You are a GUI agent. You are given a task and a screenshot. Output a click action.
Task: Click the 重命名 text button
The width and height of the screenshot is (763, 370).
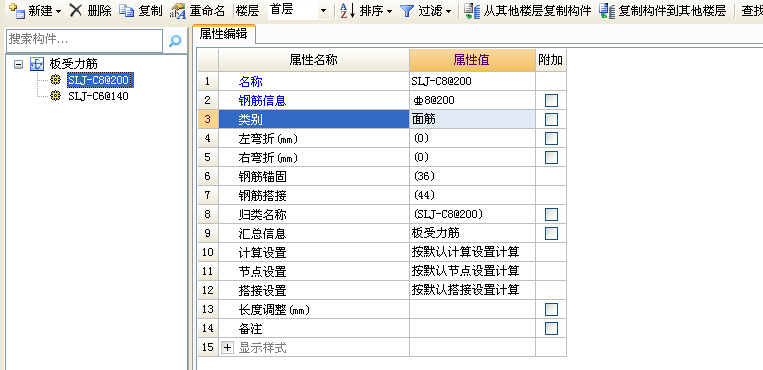207,11
